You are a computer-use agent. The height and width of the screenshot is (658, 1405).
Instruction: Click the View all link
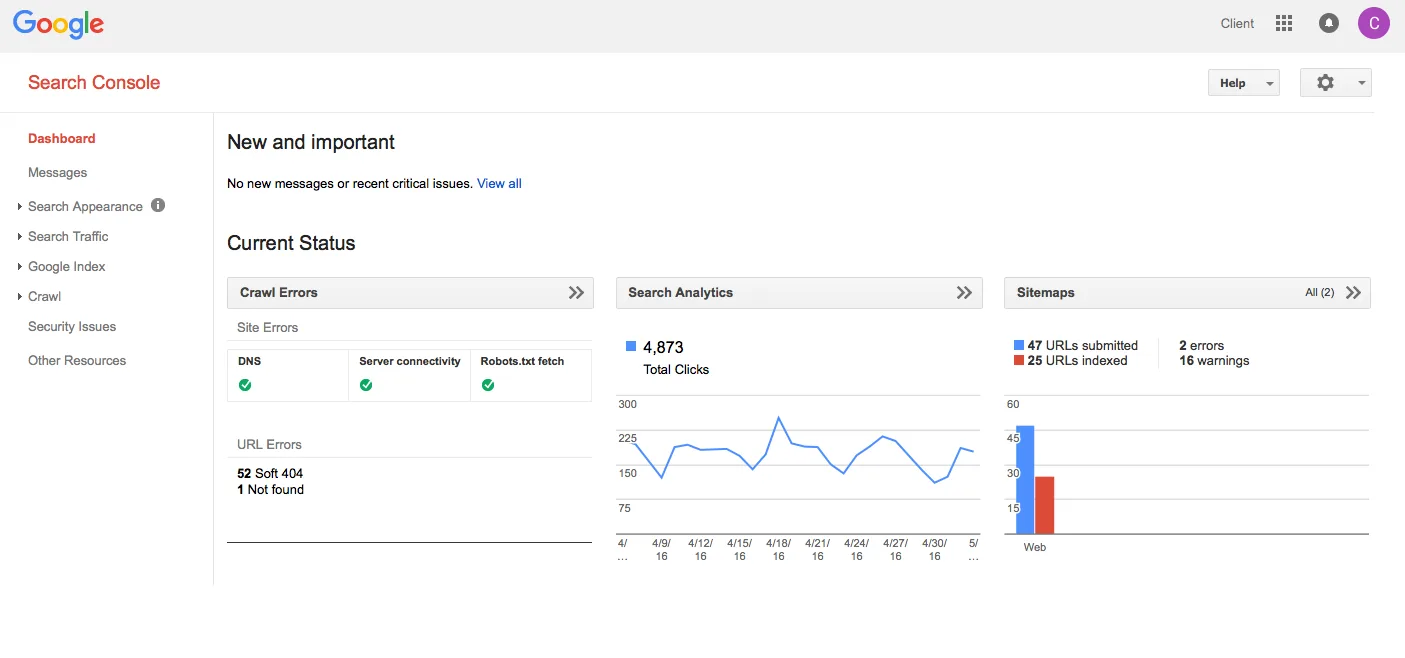499,183
